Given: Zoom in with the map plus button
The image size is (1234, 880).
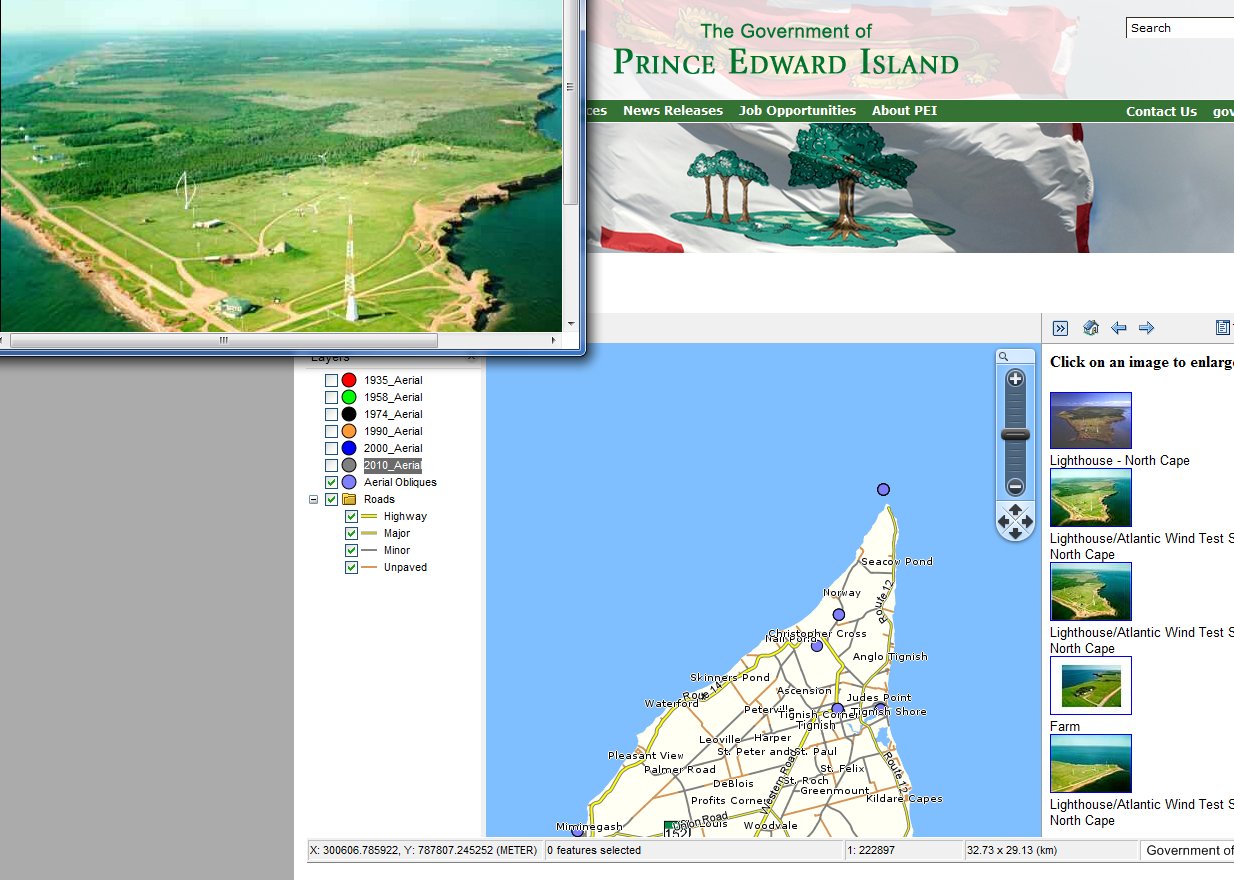Looking at the screenshot, I should point(1015,379).
